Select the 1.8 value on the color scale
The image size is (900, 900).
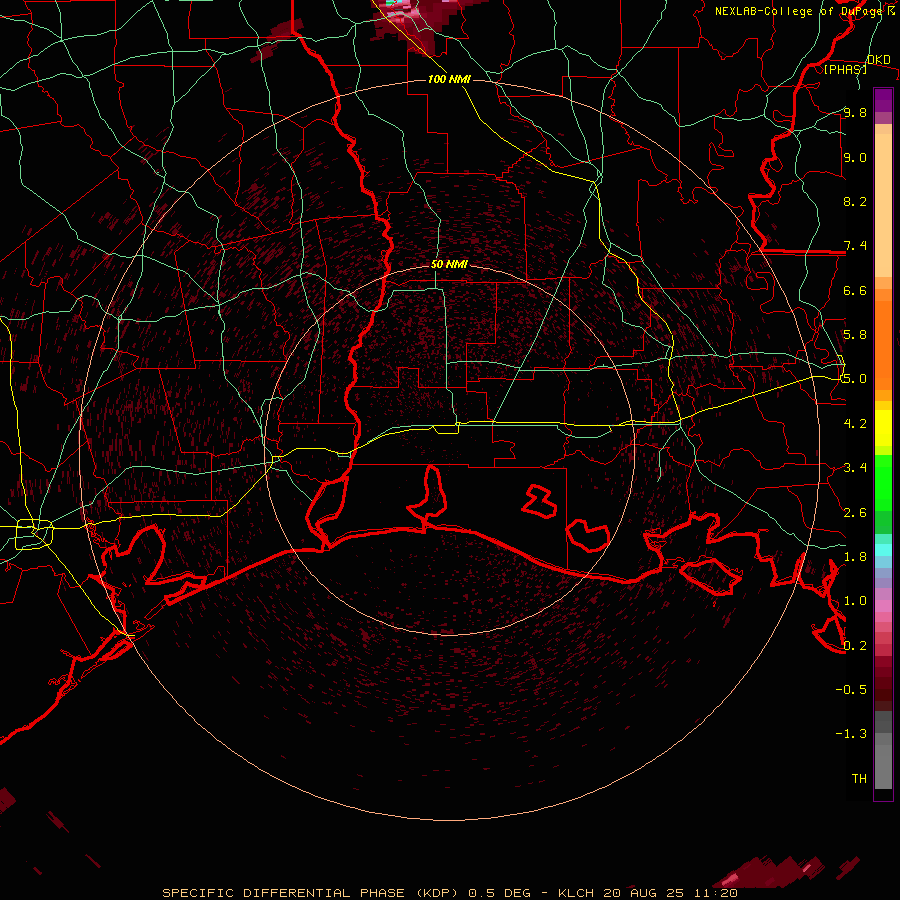click(855, 557)
